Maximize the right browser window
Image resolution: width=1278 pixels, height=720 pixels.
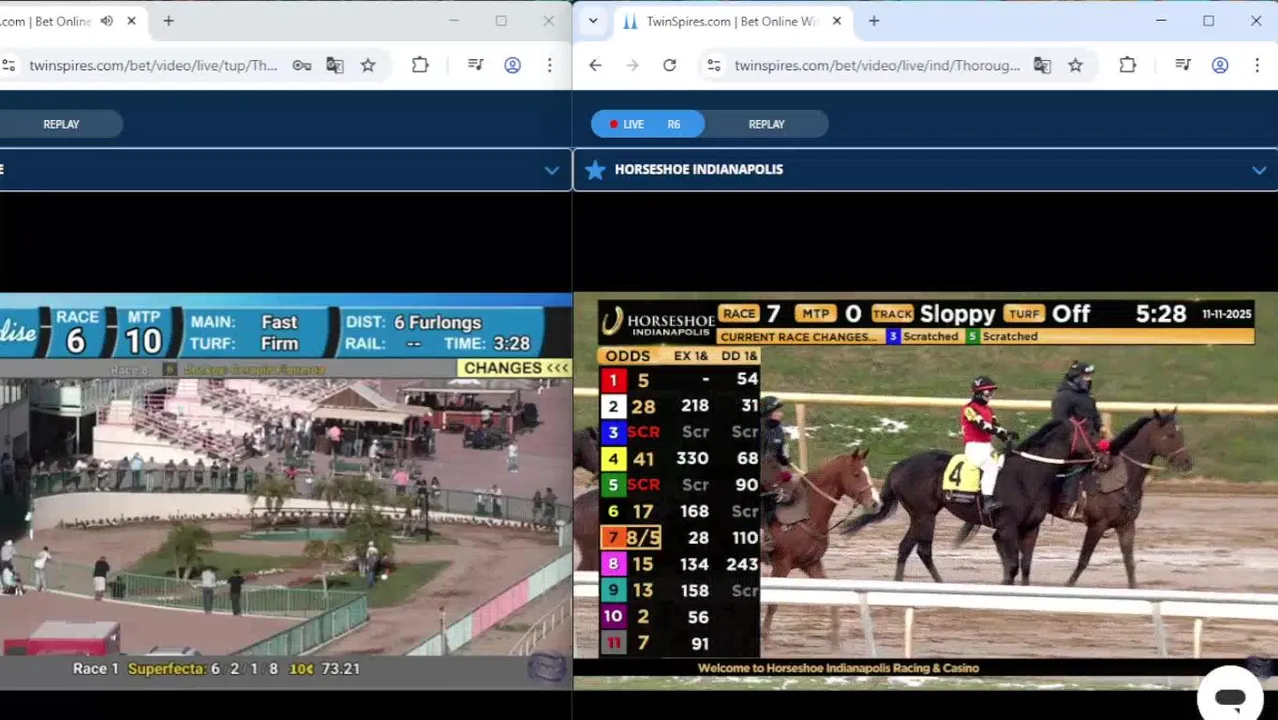pos(1208,21)
